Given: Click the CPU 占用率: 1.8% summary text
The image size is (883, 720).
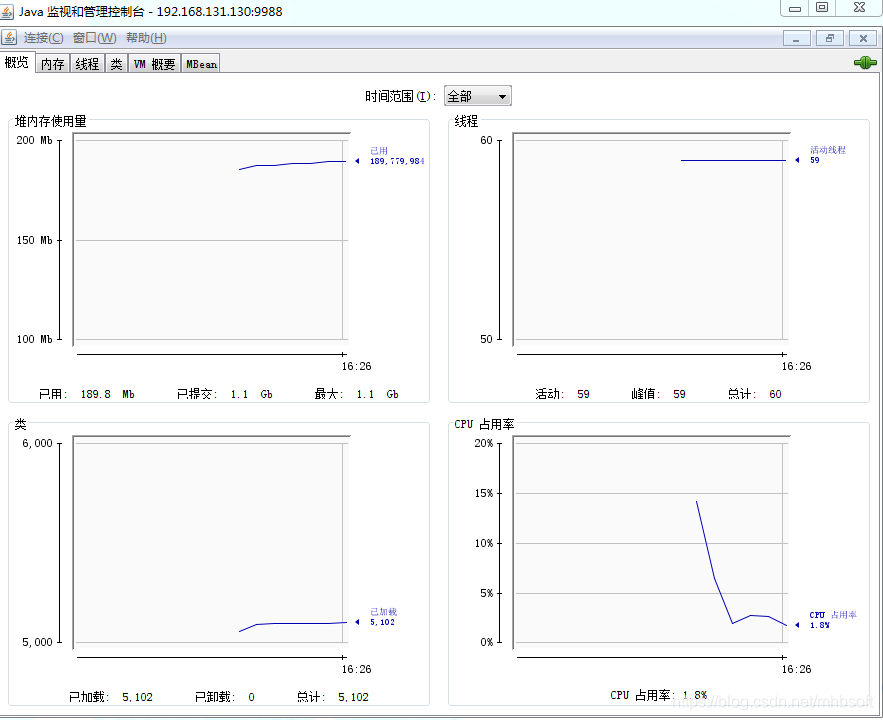Looking at the screenshot, I should pyautogui.click(x=659, y=695).
